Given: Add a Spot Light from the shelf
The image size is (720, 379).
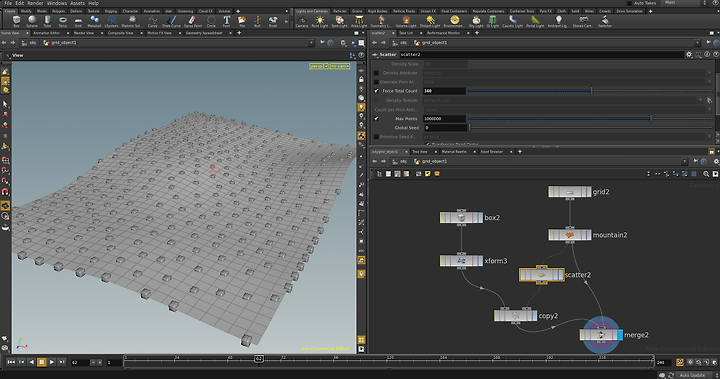Looking at the screenshot, I should coord(339,21).
